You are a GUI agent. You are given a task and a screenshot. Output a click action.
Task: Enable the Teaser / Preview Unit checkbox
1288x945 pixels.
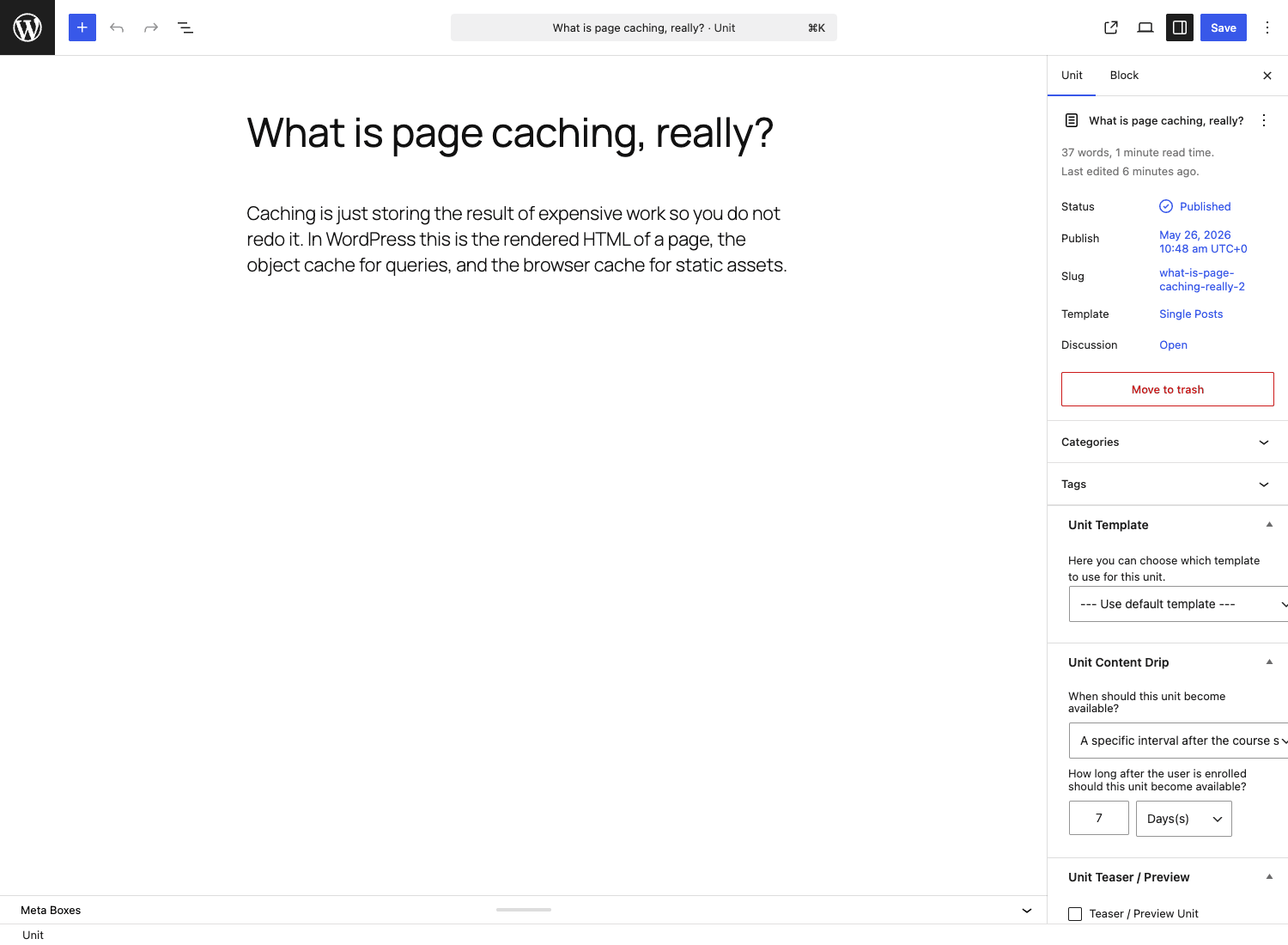pos(1075,914)
